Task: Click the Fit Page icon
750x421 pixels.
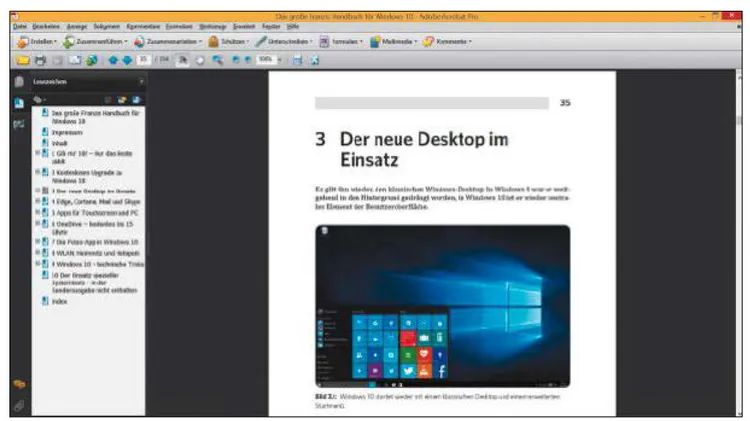Action: point(315,60)
